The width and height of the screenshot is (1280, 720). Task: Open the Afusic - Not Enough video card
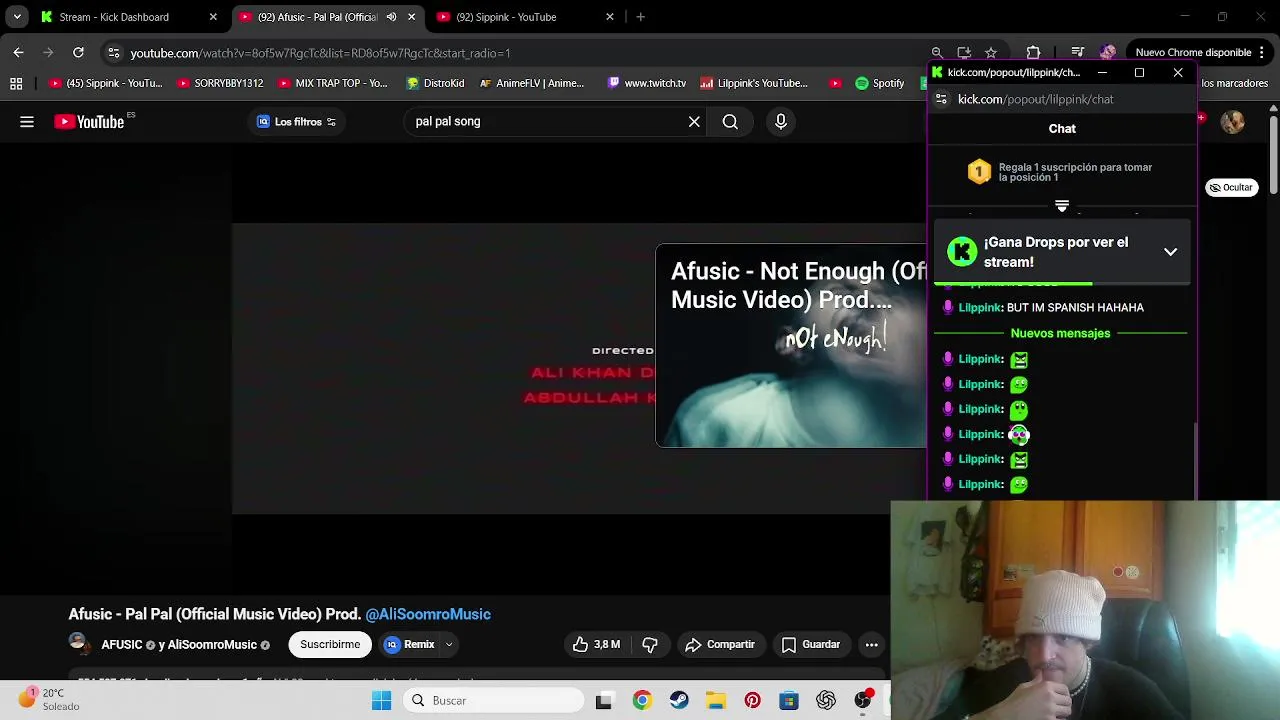click(x=791, y=345)
